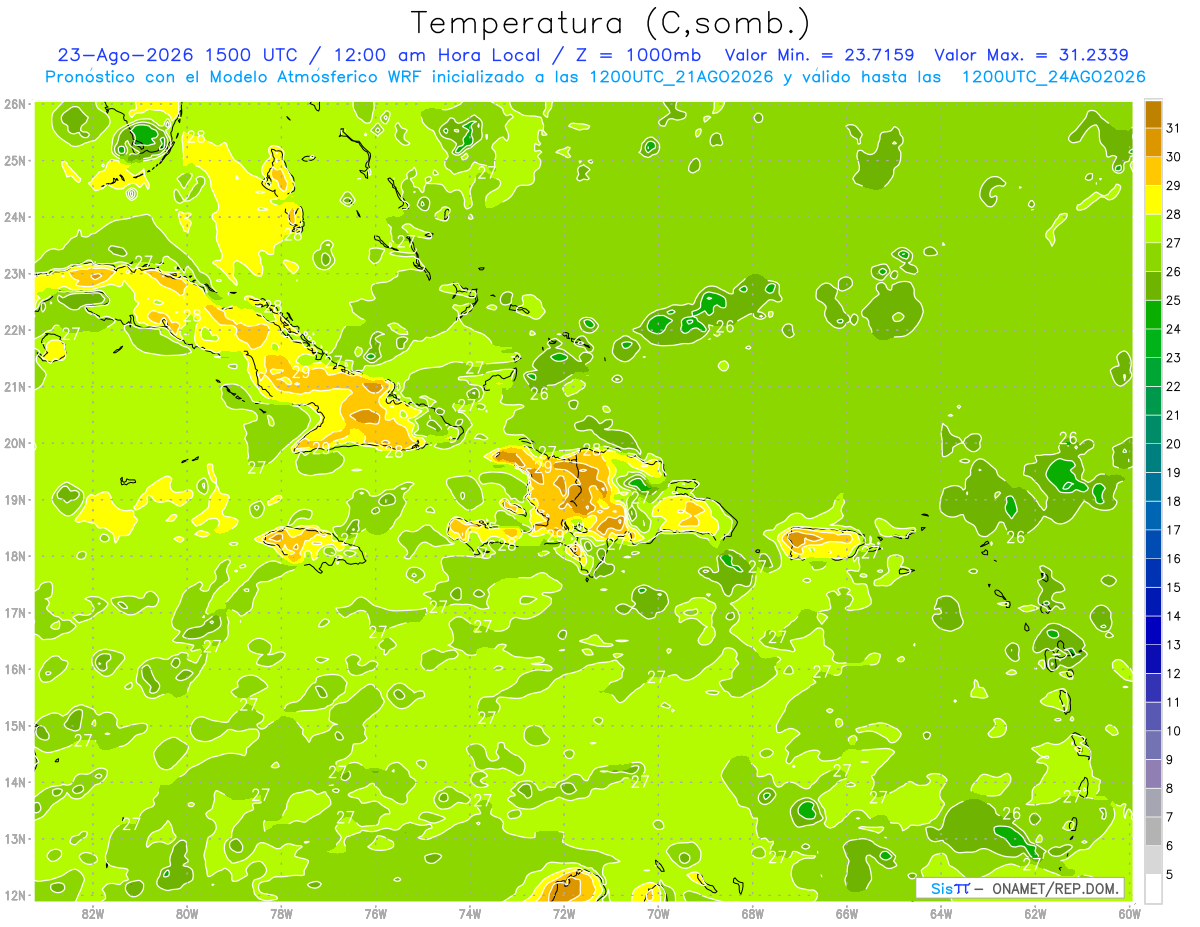Click the longitude label '60W'

[x=1129, y=913]
